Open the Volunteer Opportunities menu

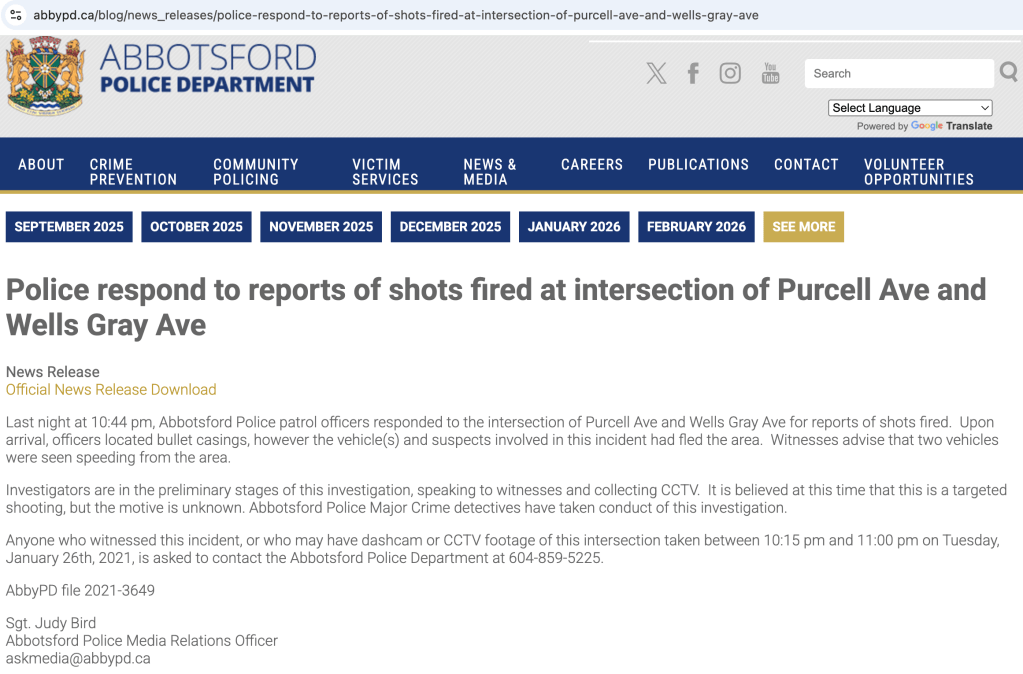[918, 172]
